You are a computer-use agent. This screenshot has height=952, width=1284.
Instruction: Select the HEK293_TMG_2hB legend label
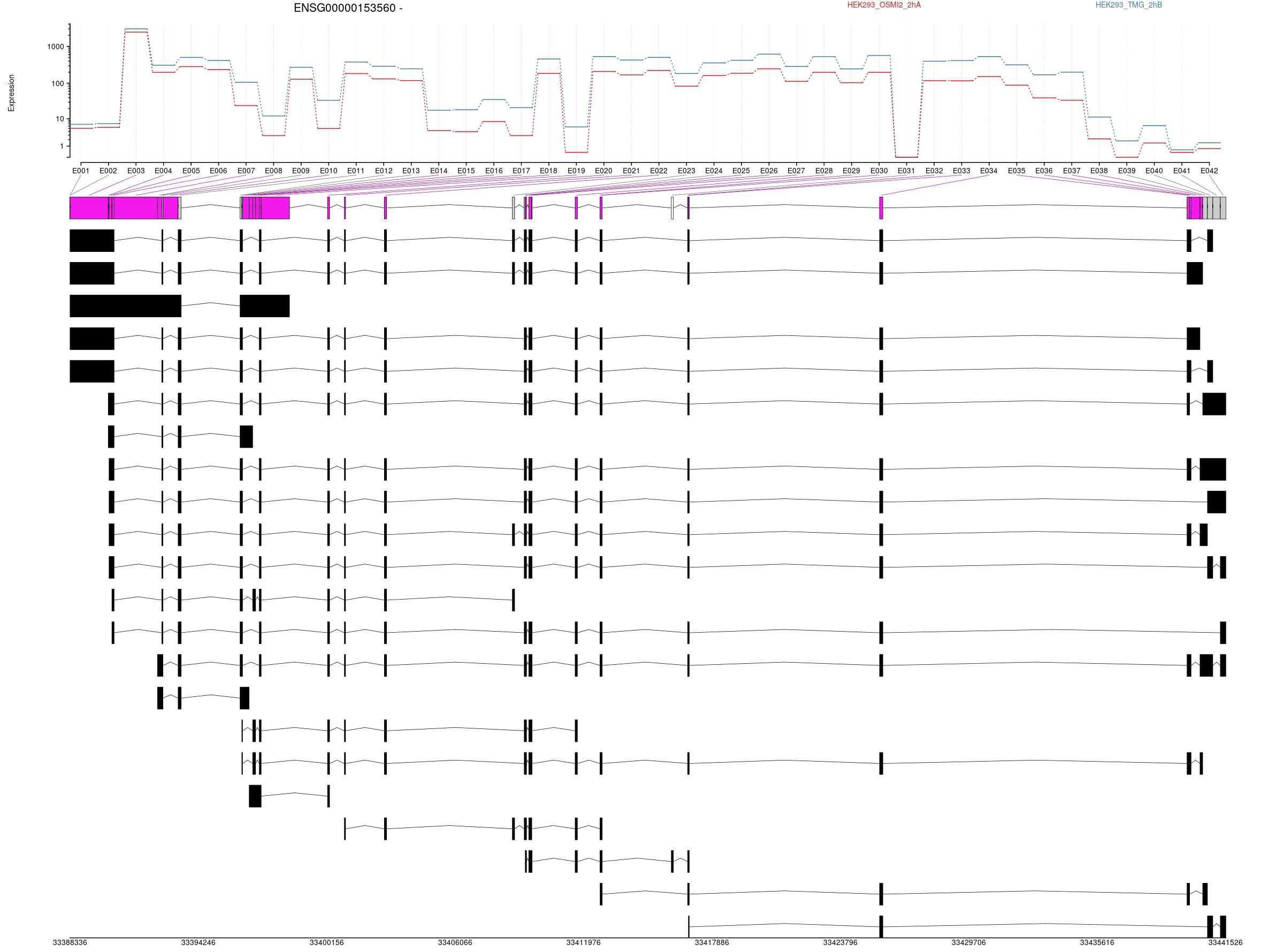[1128, 5]
